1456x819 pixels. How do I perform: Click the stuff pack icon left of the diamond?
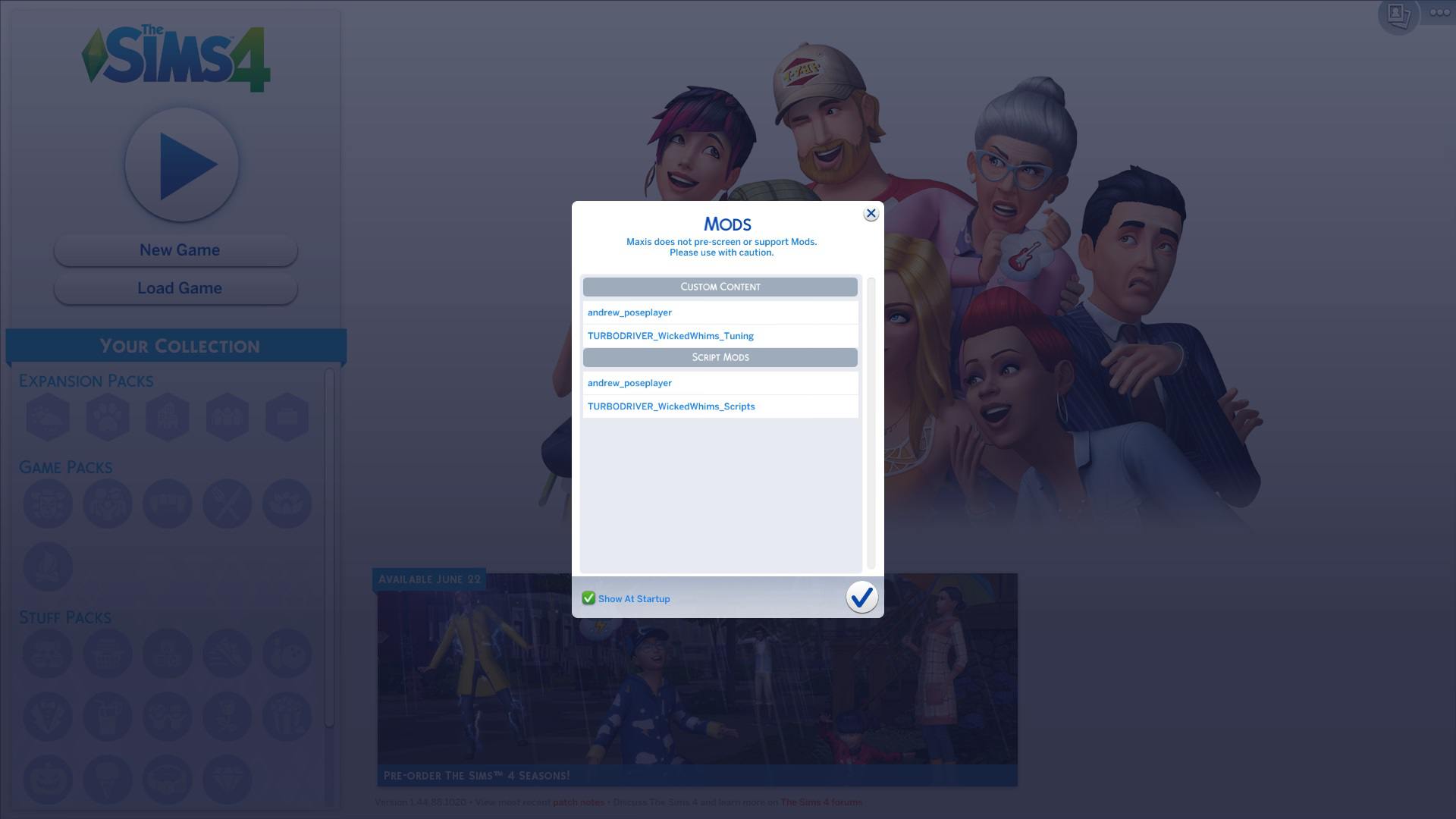[168, 780]
